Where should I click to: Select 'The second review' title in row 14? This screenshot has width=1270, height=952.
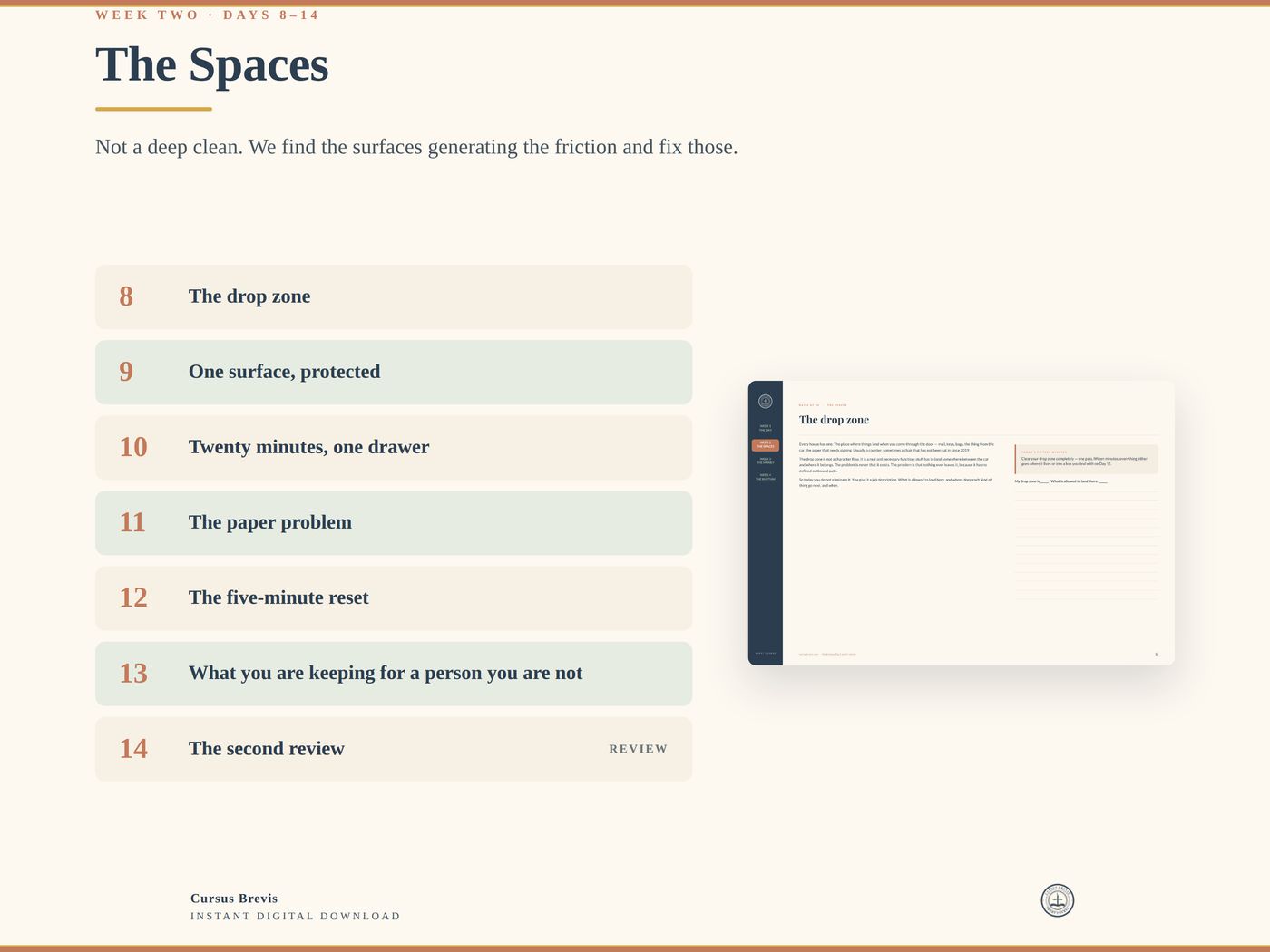coord(267,749)
